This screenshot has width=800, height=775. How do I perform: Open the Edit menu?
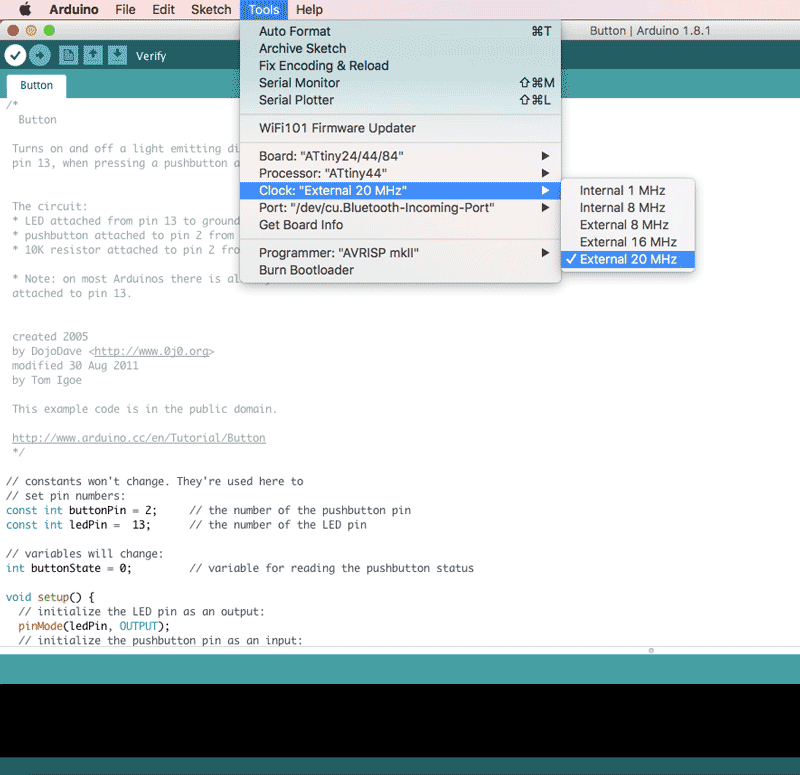coord(163,9)
